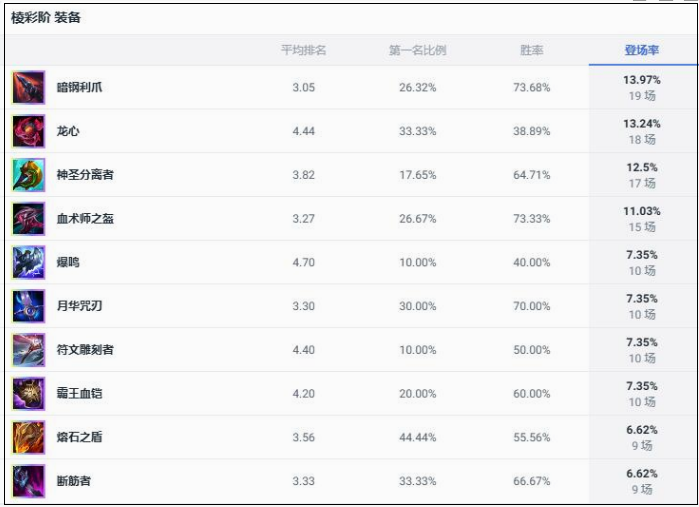Click the 龙心 item icon
This screenshot has width=699, height=507.
(29, 131)
